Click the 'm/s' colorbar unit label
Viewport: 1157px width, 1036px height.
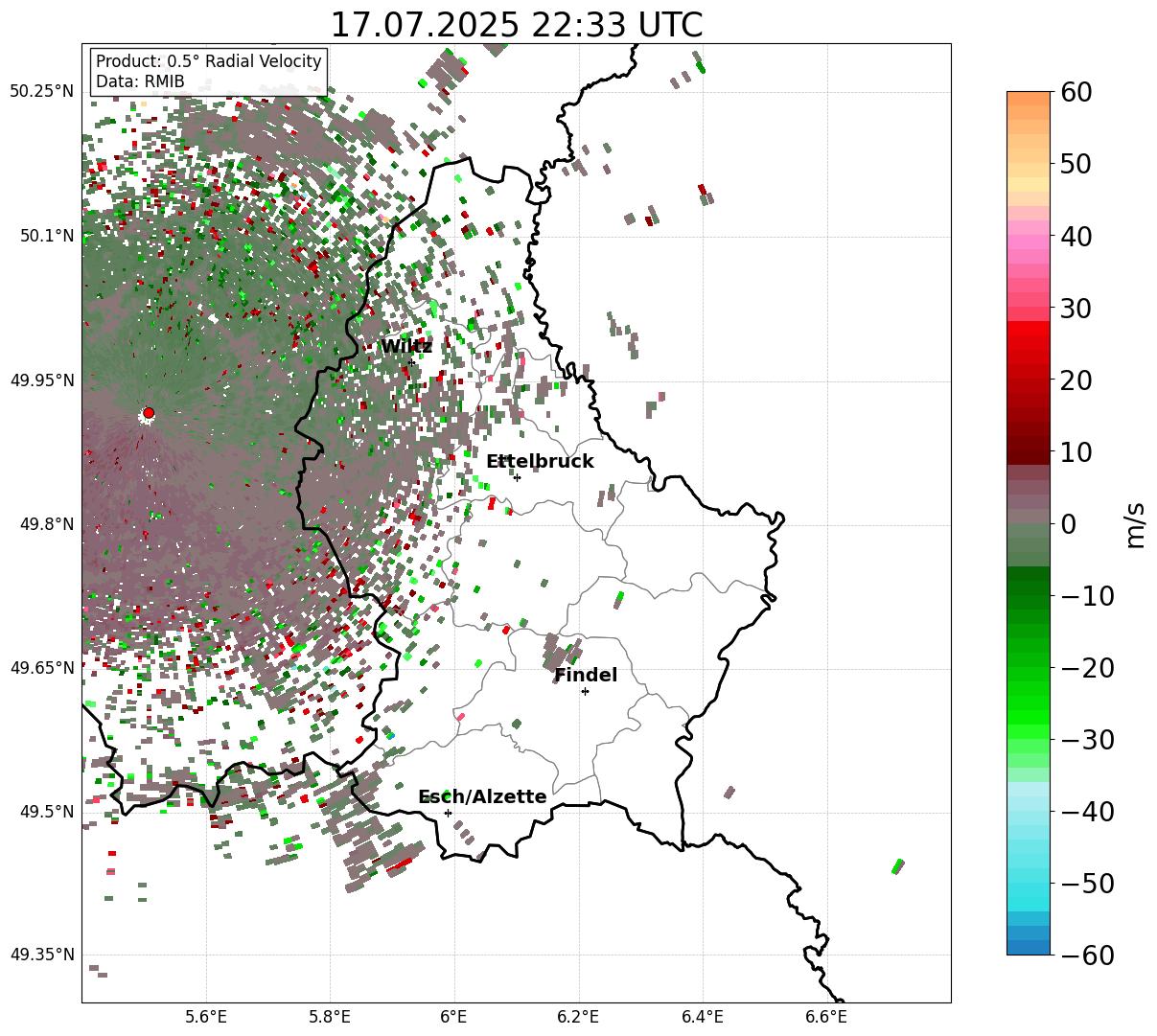pos(1136,523)
